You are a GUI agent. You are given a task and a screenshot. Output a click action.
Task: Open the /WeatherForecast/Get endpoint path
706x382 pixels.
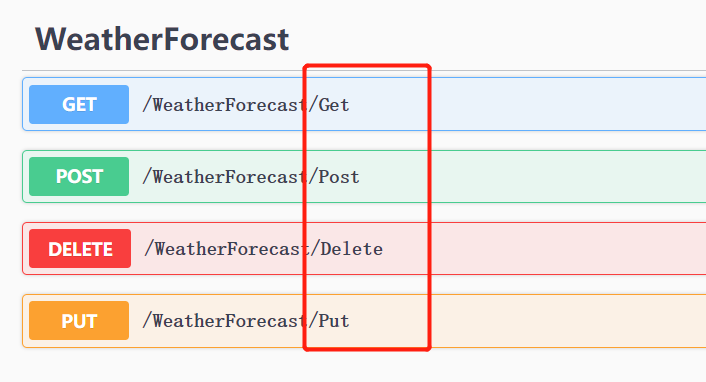pos(246,105)
